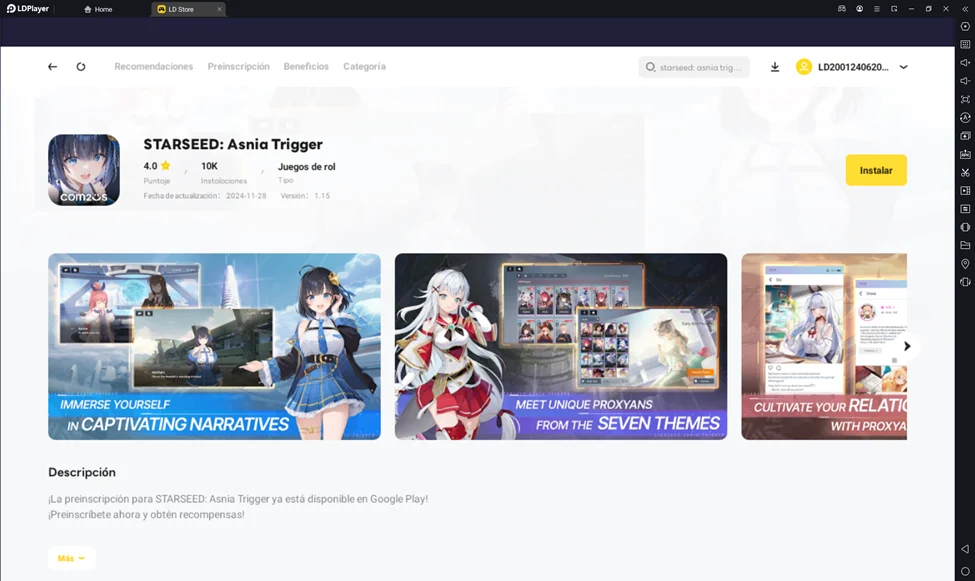Screen dimensions: 975x581
Task: Click the Juegos de rol type link
Action: (307, 167)
